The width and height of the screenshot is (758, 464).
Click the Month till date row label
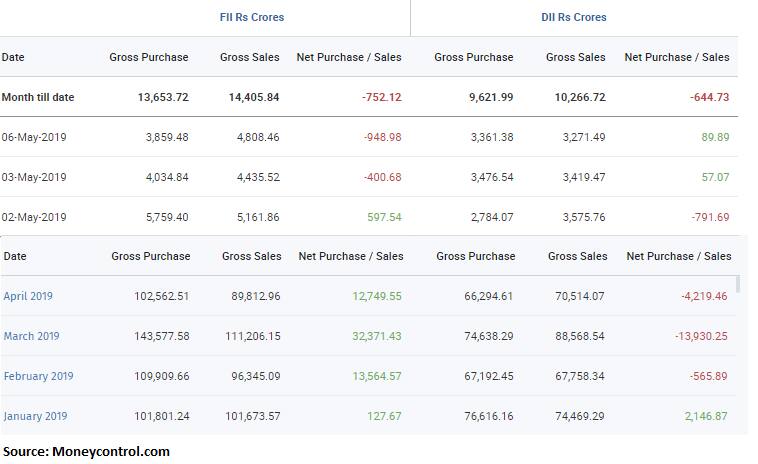click(38, 97)
